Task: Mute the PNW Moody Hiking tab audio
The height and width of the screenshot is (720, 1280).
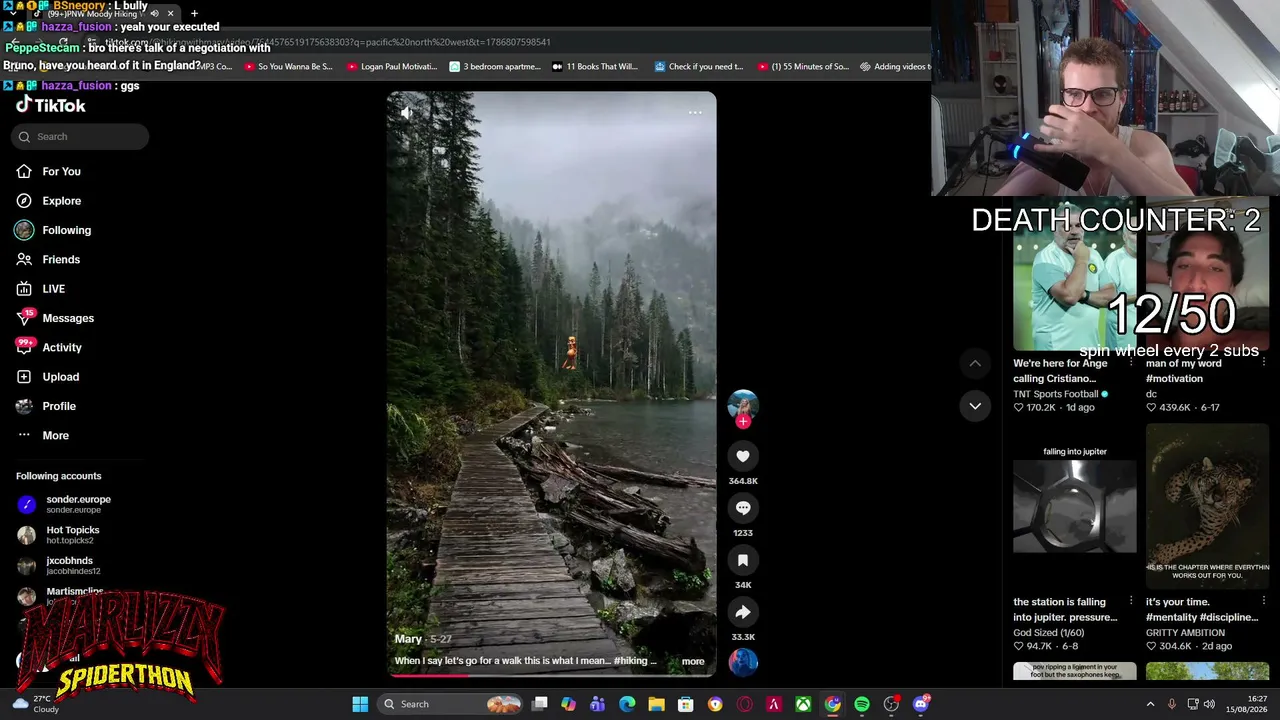Action: coord(154,14)
